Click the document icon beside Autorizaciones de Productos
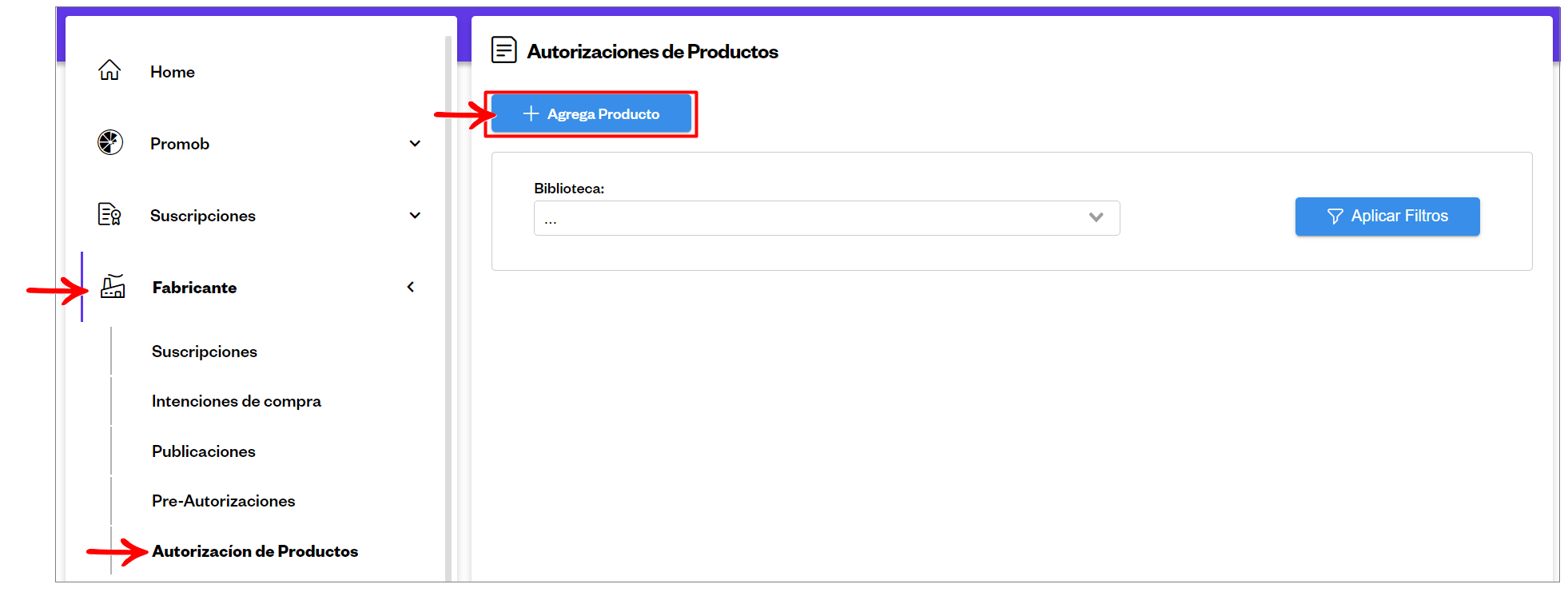 (x=503, y=50)
